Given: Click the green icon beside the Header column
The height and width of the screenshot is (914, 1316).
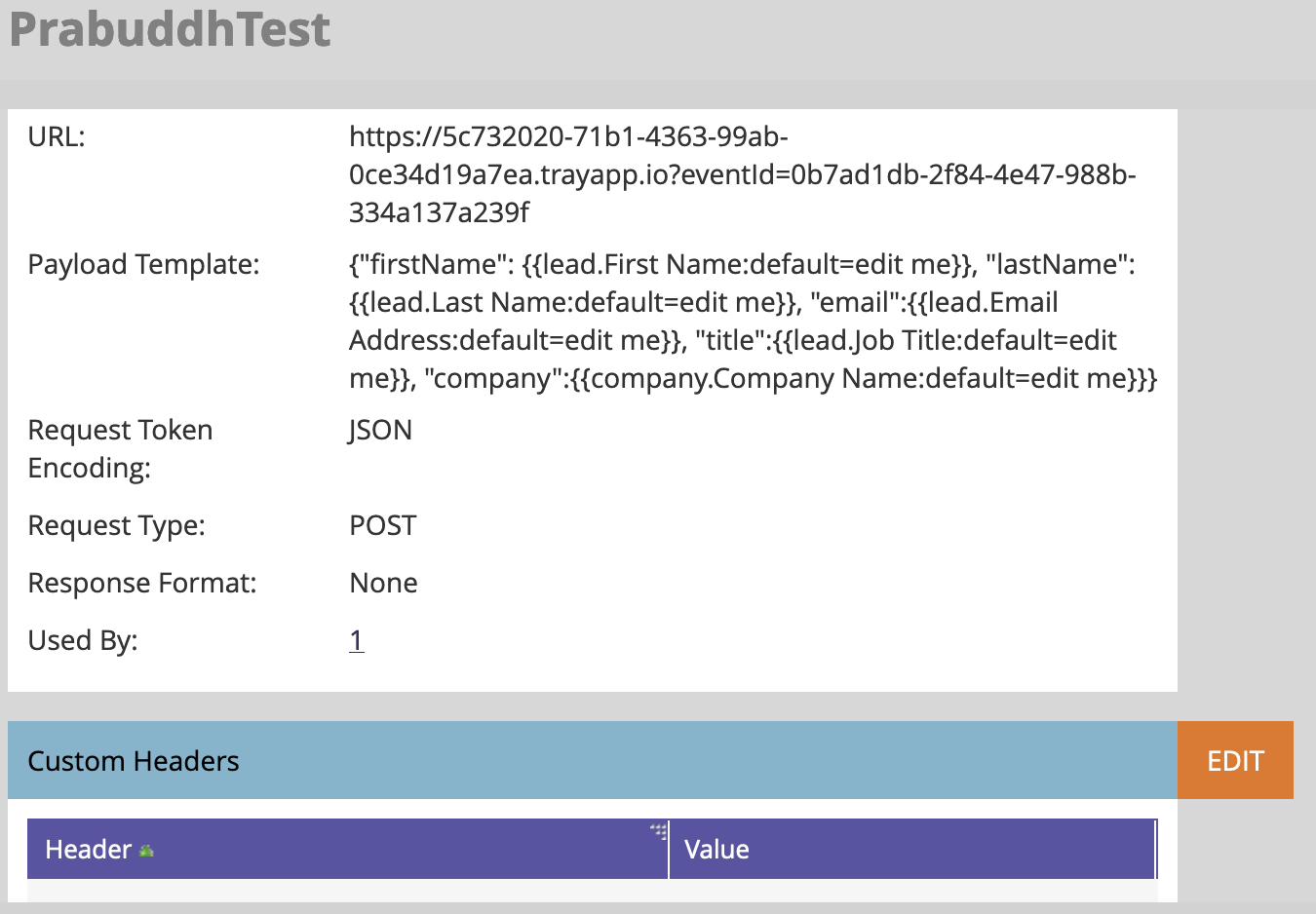Looking at the screenshot, I should click(145, 850).
